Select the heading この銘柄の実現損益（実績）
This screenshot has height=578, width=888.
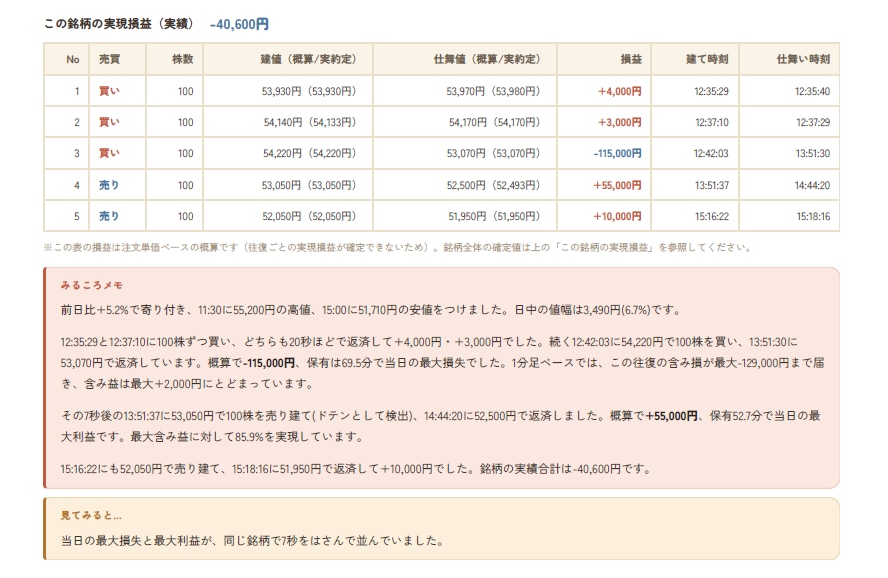pyautogui.click(x=120, y=24)
